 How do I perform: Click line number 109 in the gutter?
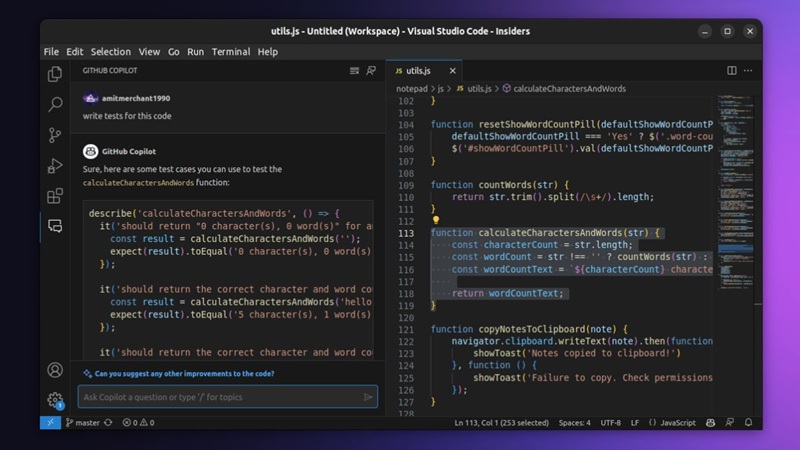point(406,185)
